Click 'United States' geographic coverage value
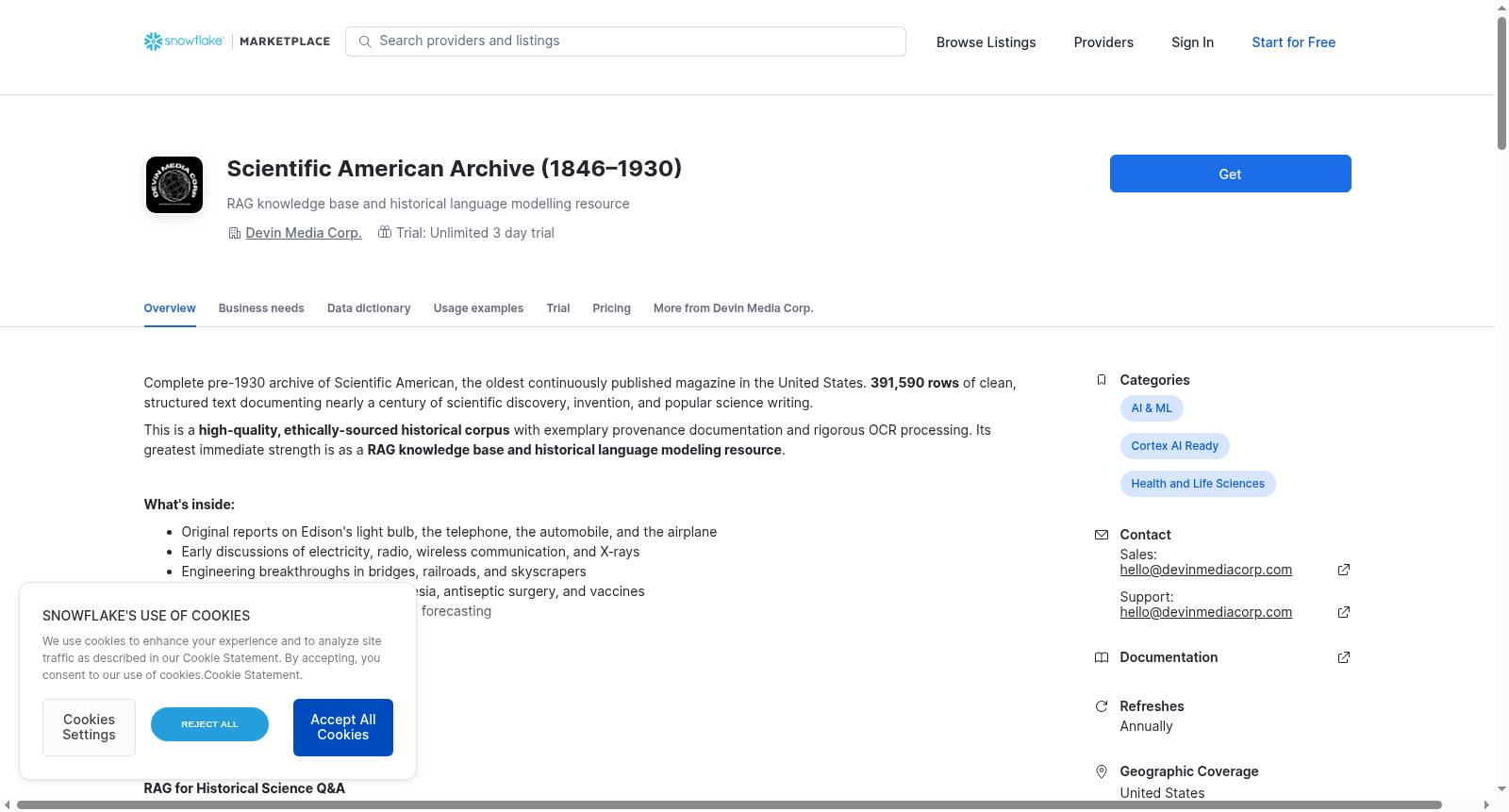This screenshot has width=1509, height=812. coord(1162,793)
